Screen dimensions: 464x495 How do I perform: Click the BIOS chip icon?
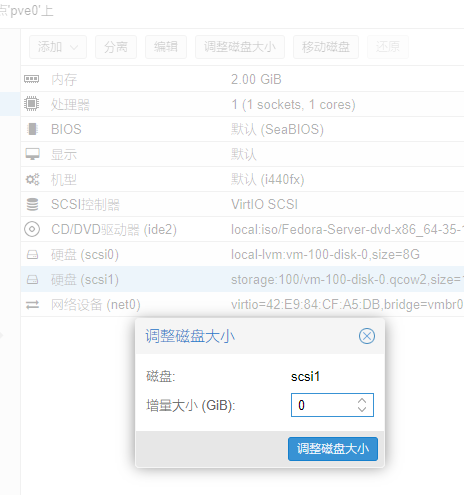[32, 129]
